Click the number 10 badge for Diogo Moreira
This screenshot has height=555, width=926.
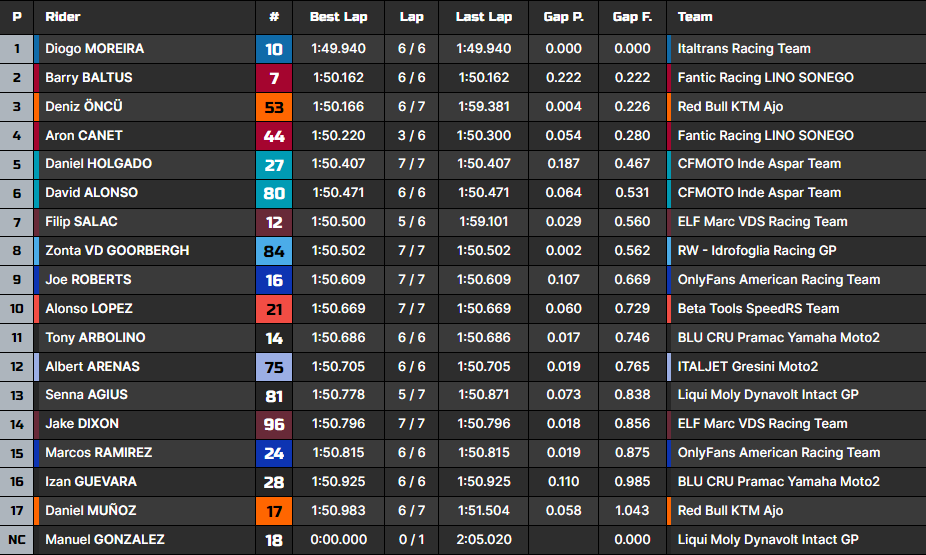274,49
